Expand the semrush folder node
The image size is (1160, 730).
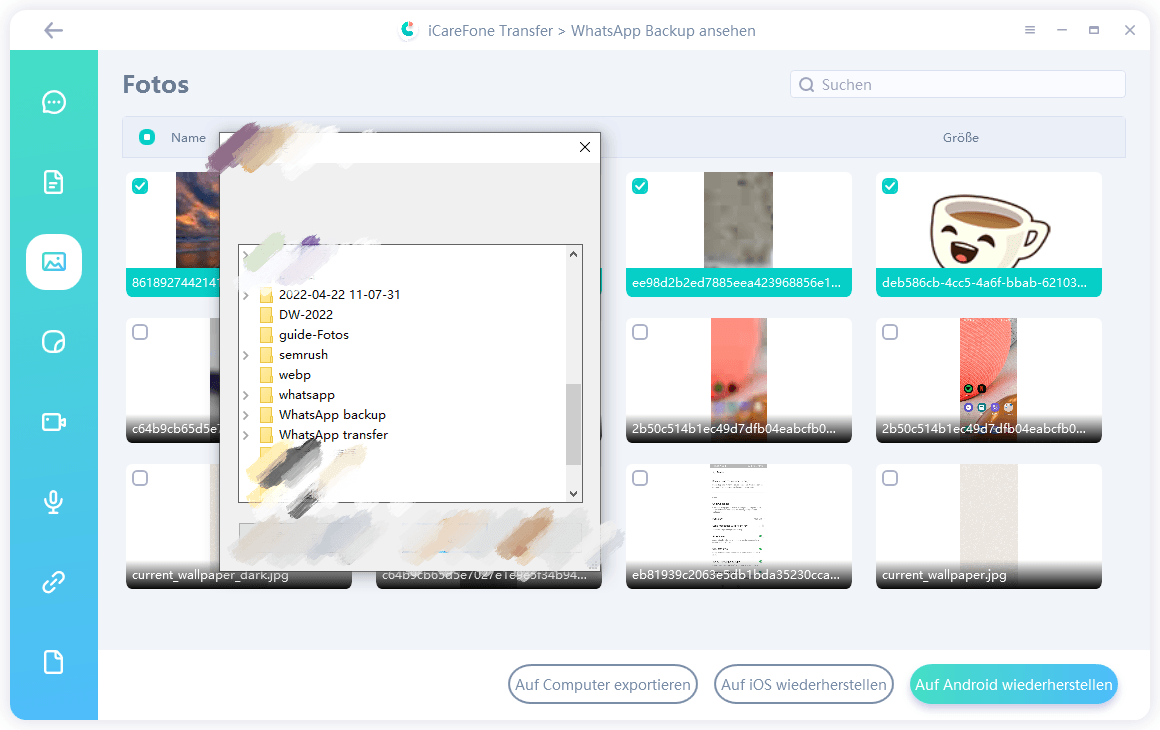(x=246, y=355)
